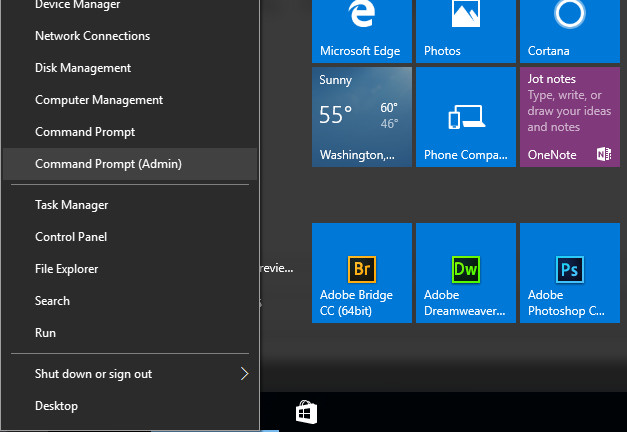Open the Washington weather tile
The height and width of the screenshot is (432, 627).
pos(362,117)
